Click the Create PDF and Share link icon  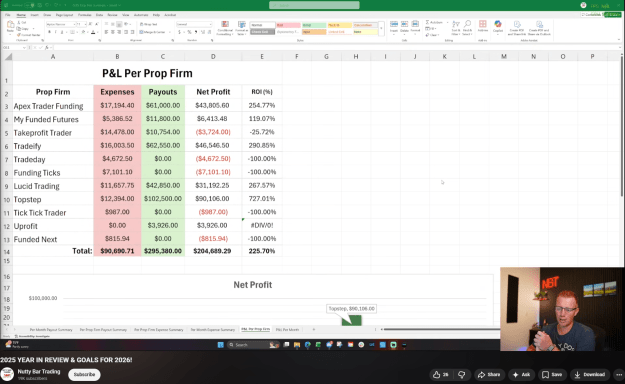[x=517, y=24]
